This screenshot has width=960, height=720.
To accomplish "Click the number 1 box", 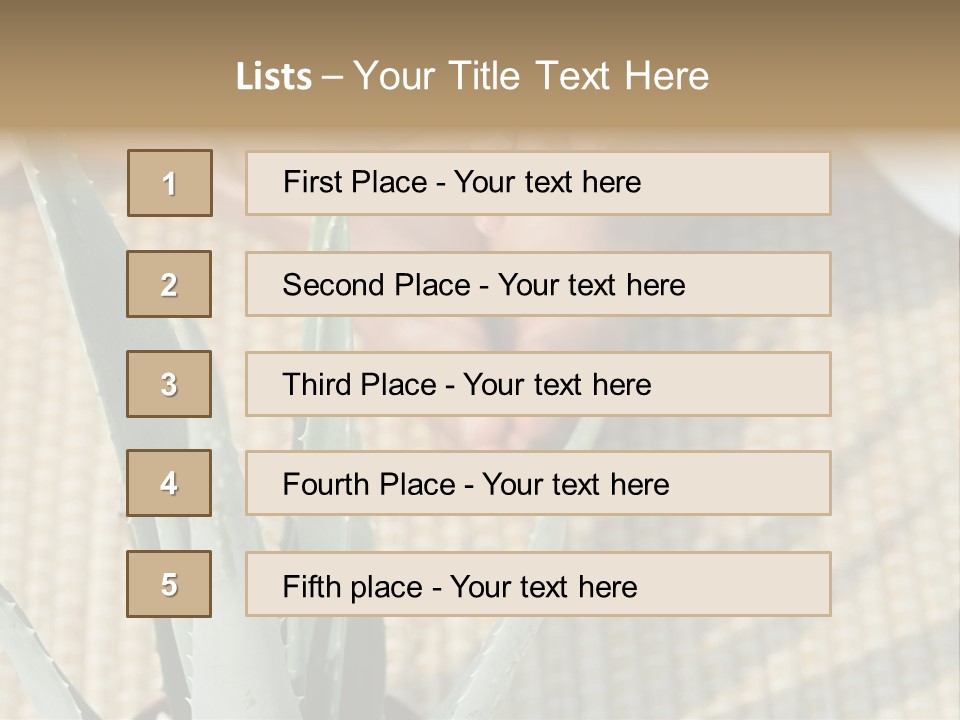I will tap(170, 183).
